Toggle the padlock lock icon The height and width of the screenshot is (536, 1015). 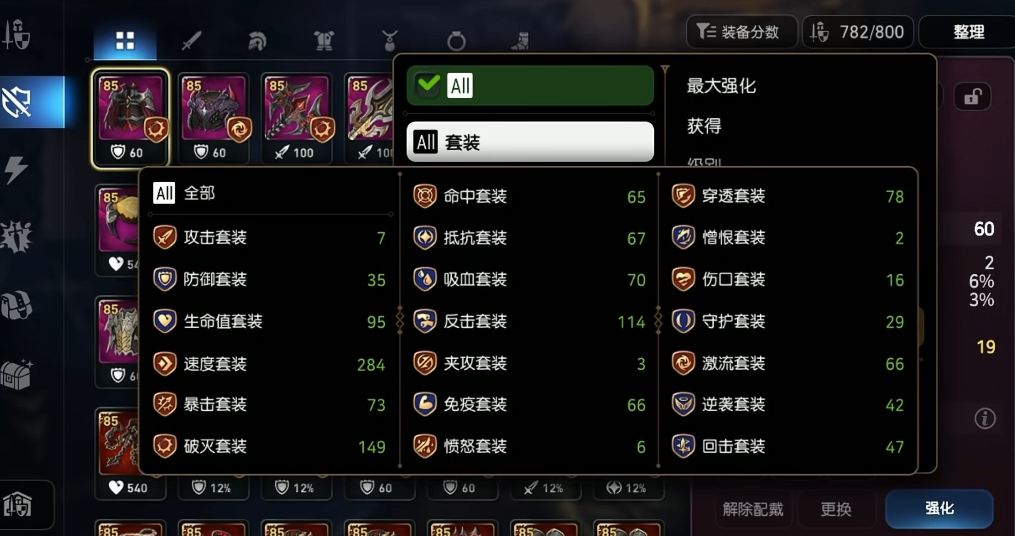pyautogui.click(x=972, y=97)
